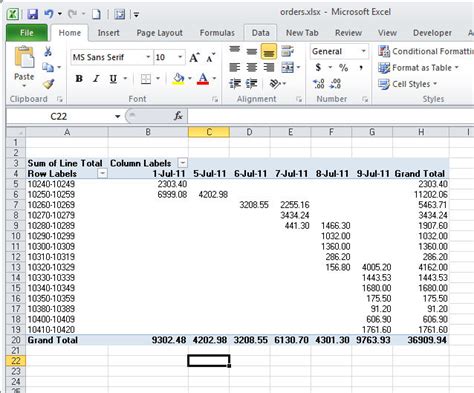Click Merge and Center icon
The height and width of the screenshot is (393, 474).
(x=287, y=68)
